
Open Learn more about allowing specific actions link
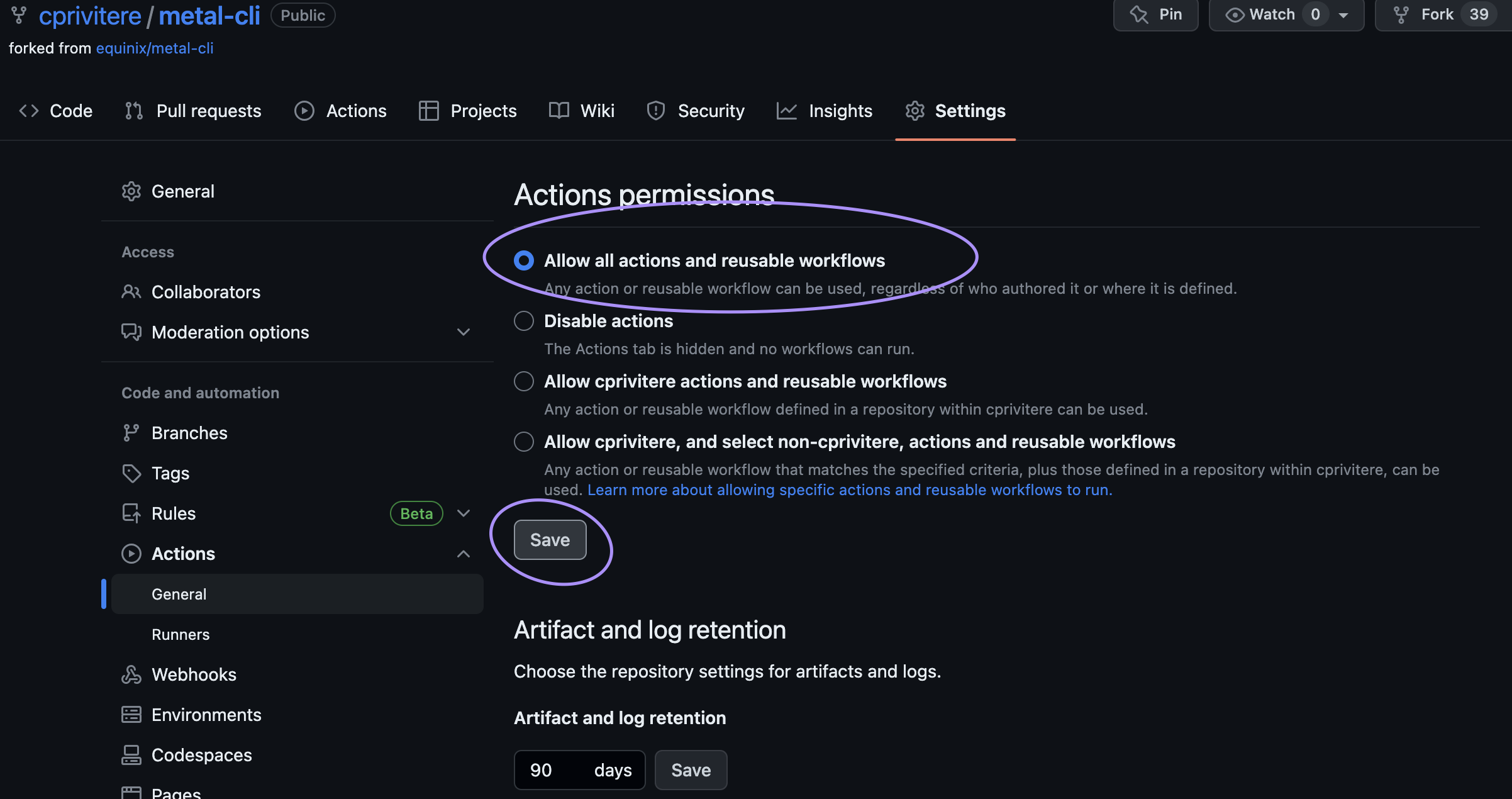click(x=850, y=490)
